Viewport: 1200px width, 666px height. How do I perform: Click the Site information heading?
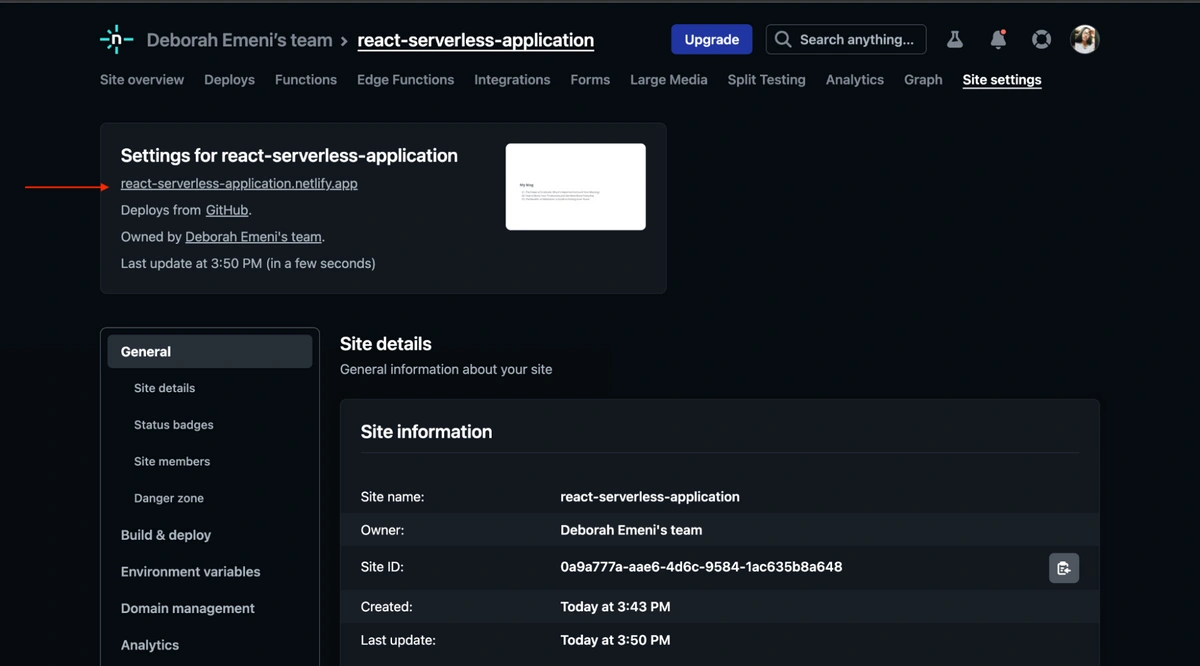(x=426, y=432)
